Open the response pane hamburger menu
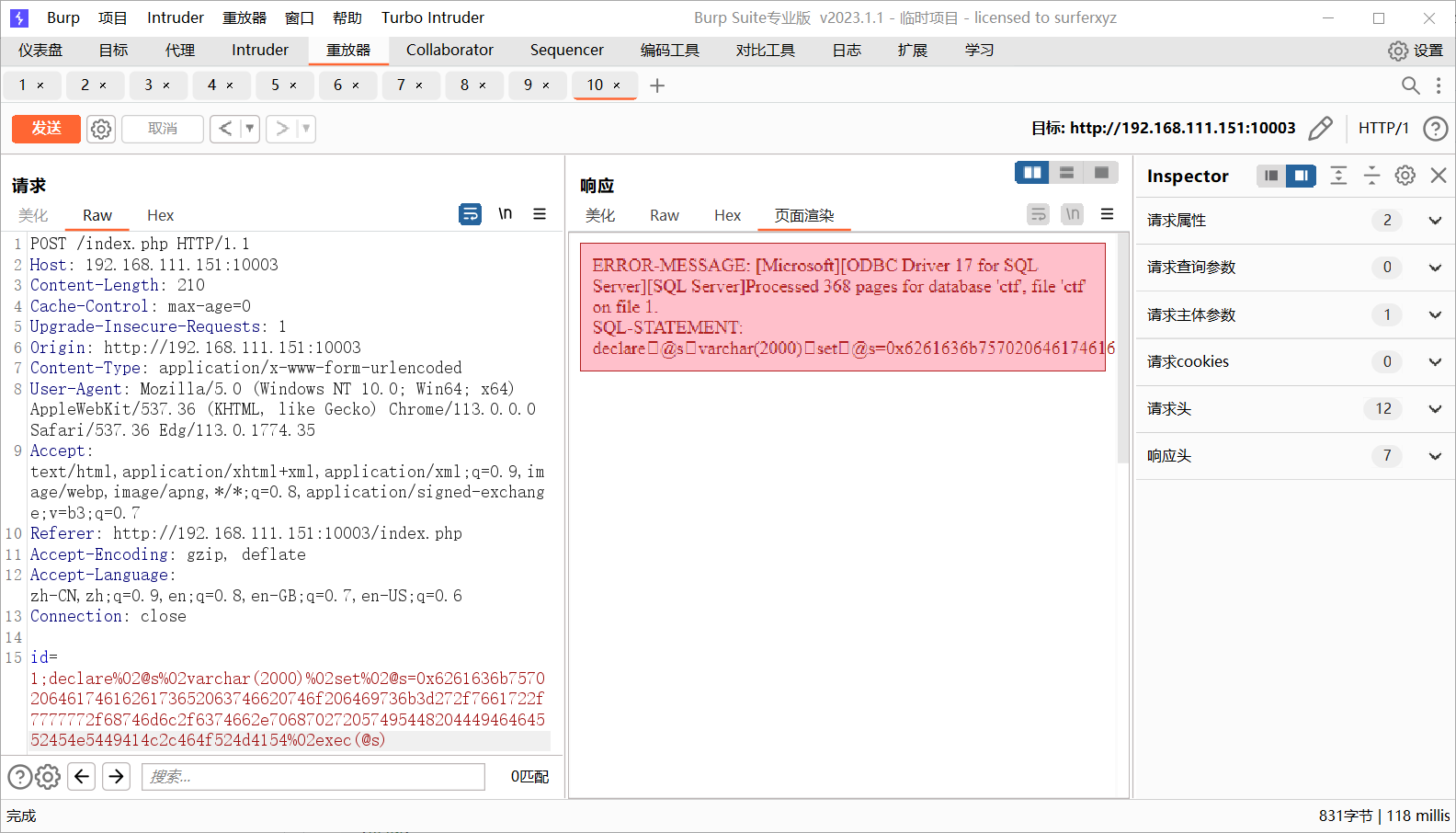The height and width of the screenshot is (833, 1456). [x=1108, y=214]
